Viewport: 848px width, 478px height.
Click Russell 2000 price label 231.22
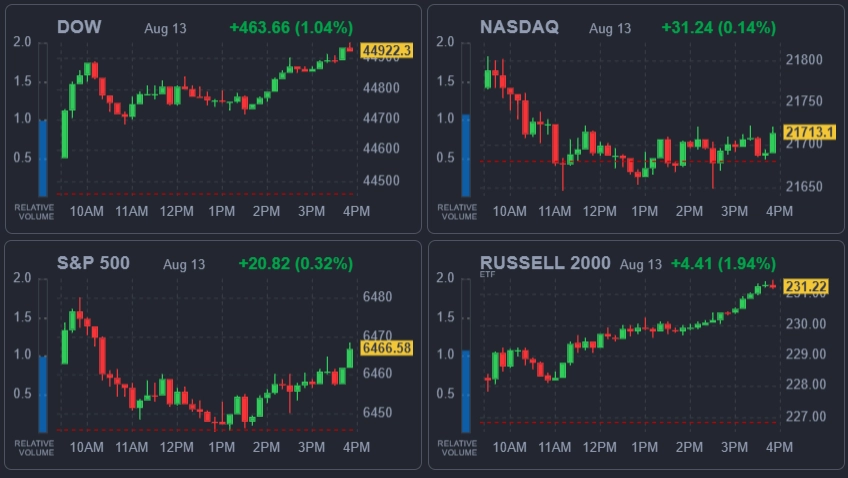[805, 286]
